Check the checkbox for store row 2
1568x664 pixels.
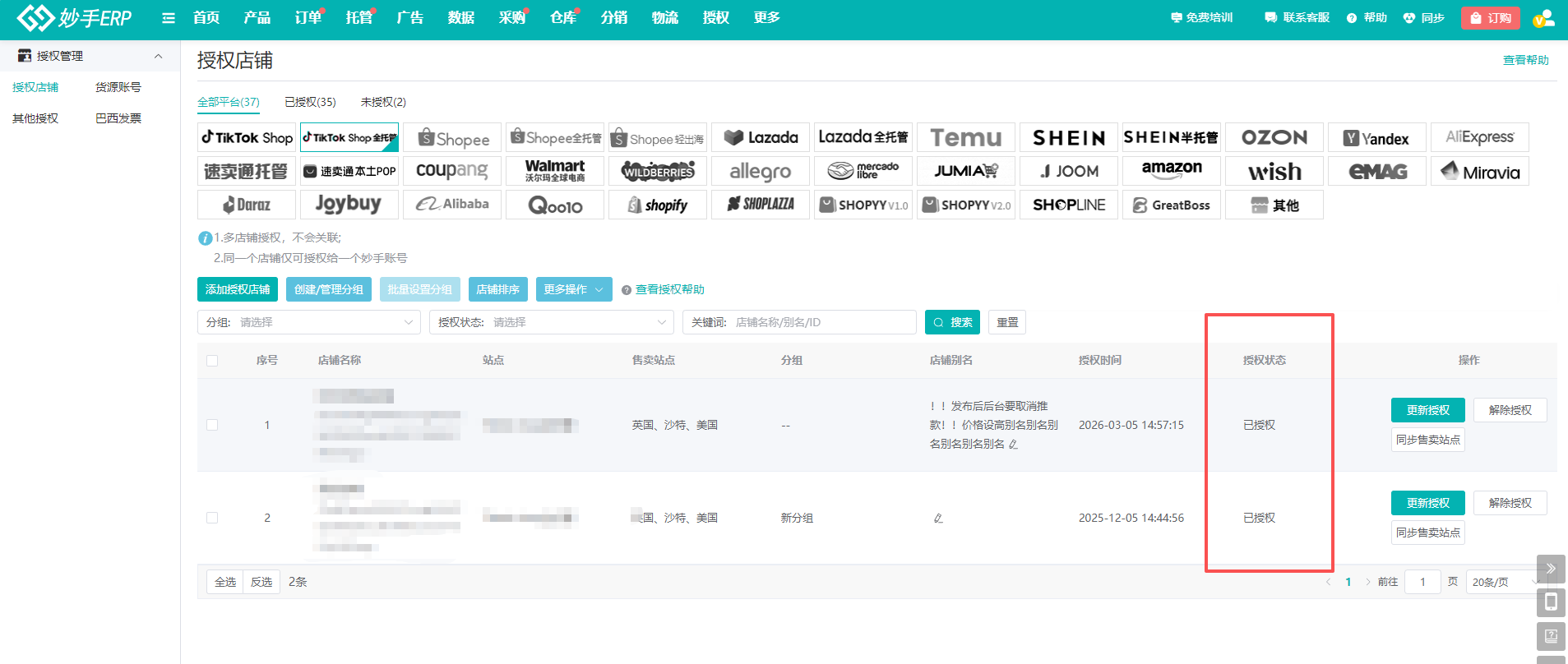click(x=212, y=518)
